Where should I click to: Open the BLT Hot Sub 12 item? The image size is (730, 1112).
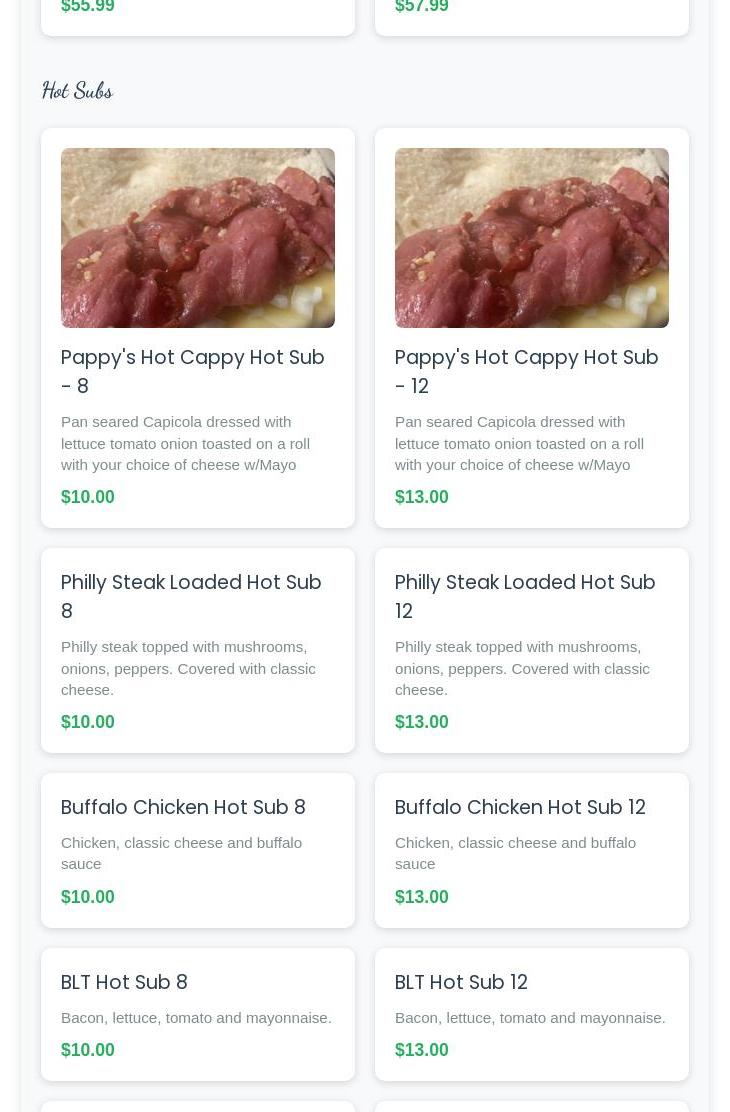461,982
